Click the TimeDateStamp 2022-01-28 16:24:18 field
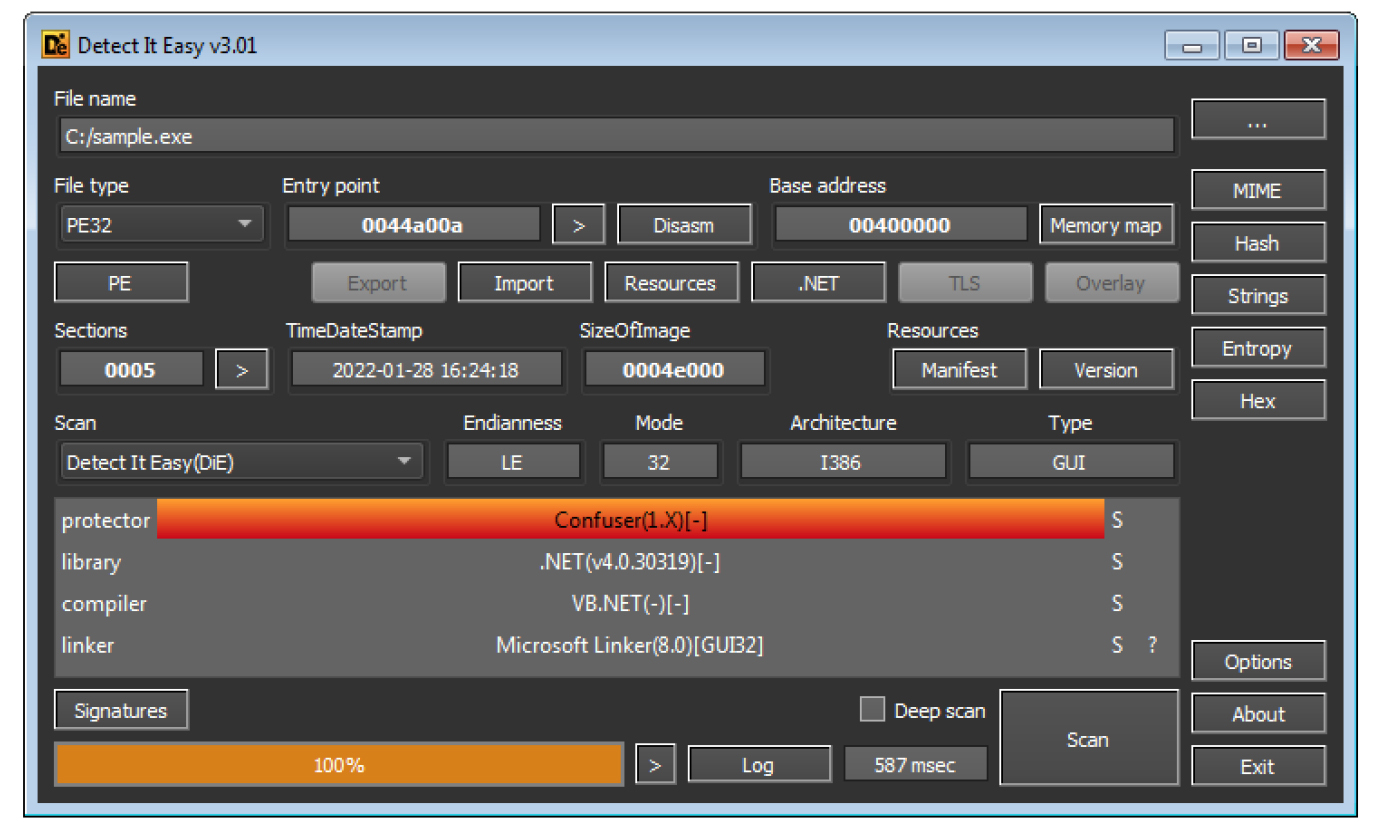This screenshot has width=1395, height=829. click(x=426, y=370)
